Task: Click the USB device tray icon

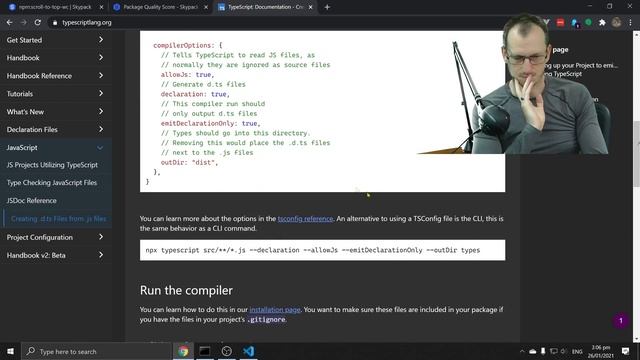Action: click(543, 351)
